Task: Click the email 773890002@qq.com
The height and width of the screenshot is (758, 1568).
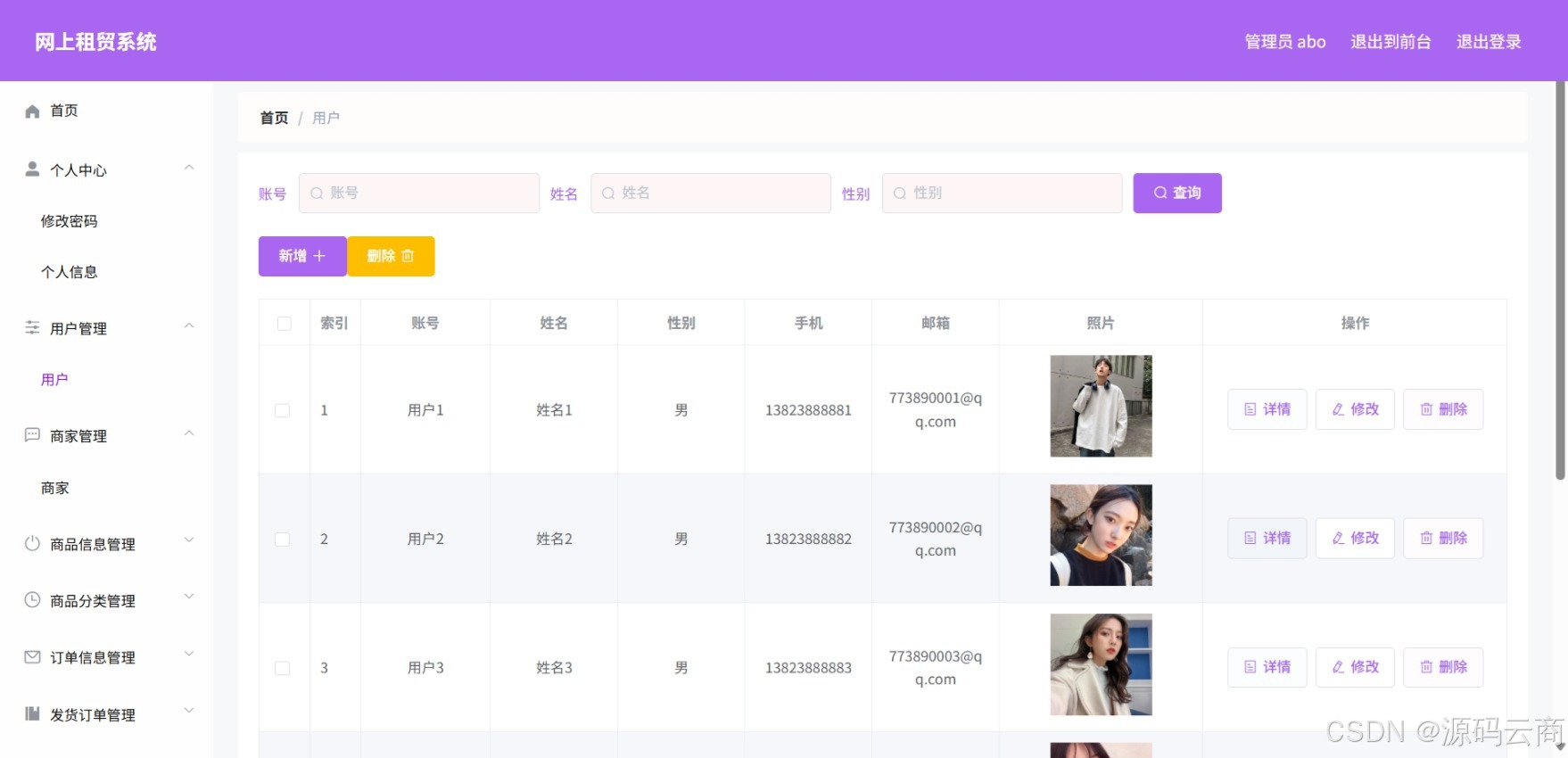Action: [935, 539]
